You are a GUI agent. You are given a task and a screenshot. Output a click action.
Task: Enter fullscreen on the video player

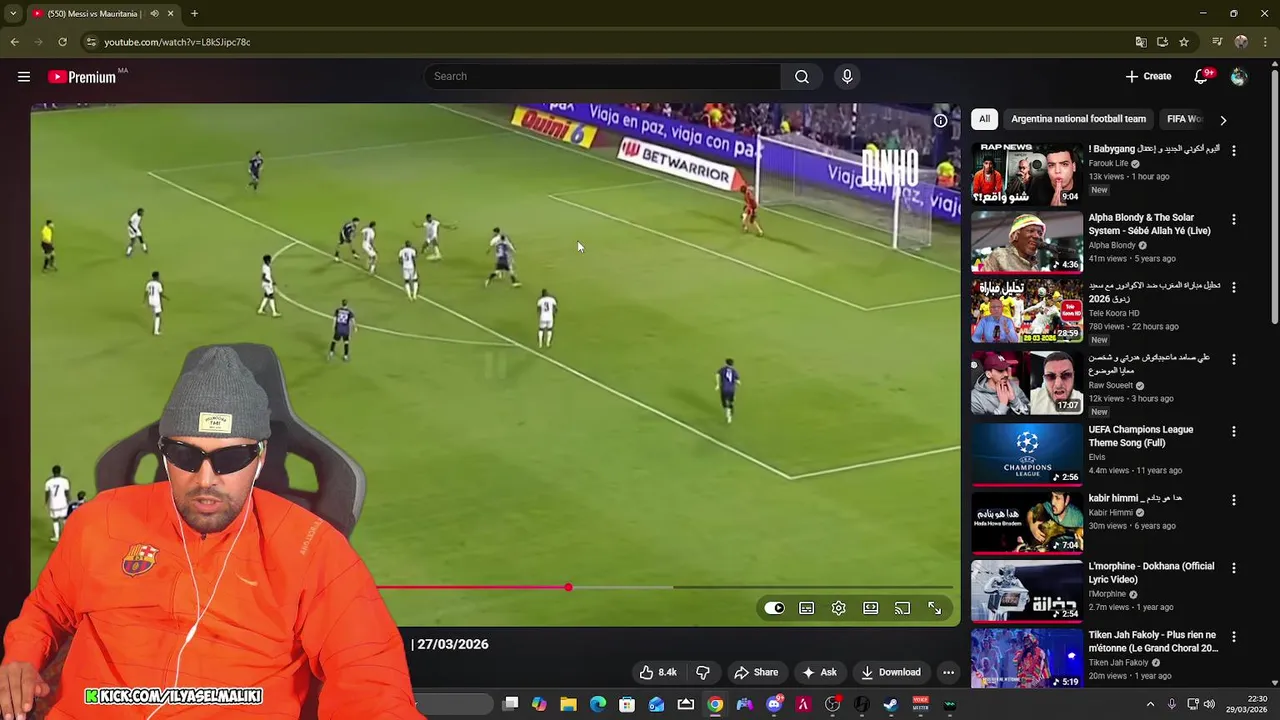click(x=935, y=608)
